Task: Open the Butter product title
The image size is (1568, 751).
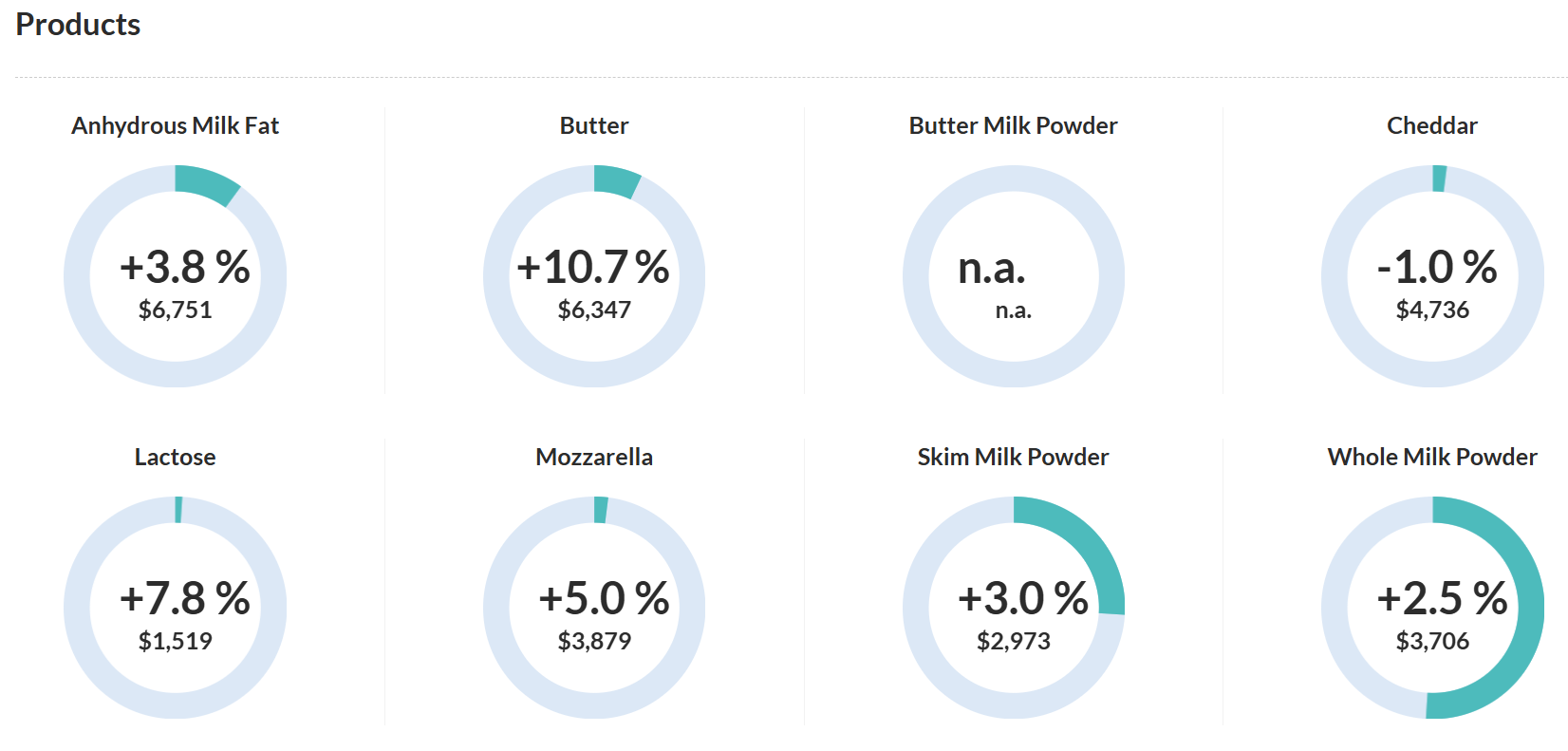Action: pos(594,125)
